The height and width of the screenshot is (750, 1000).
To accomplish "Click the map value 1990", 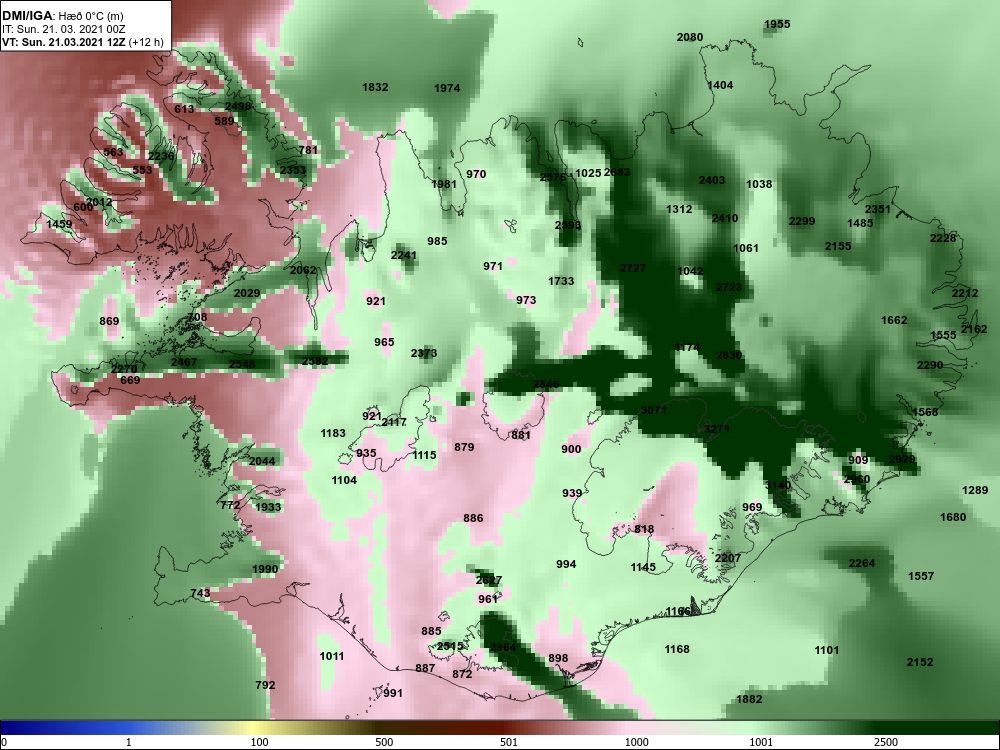I will click(265, 569).
